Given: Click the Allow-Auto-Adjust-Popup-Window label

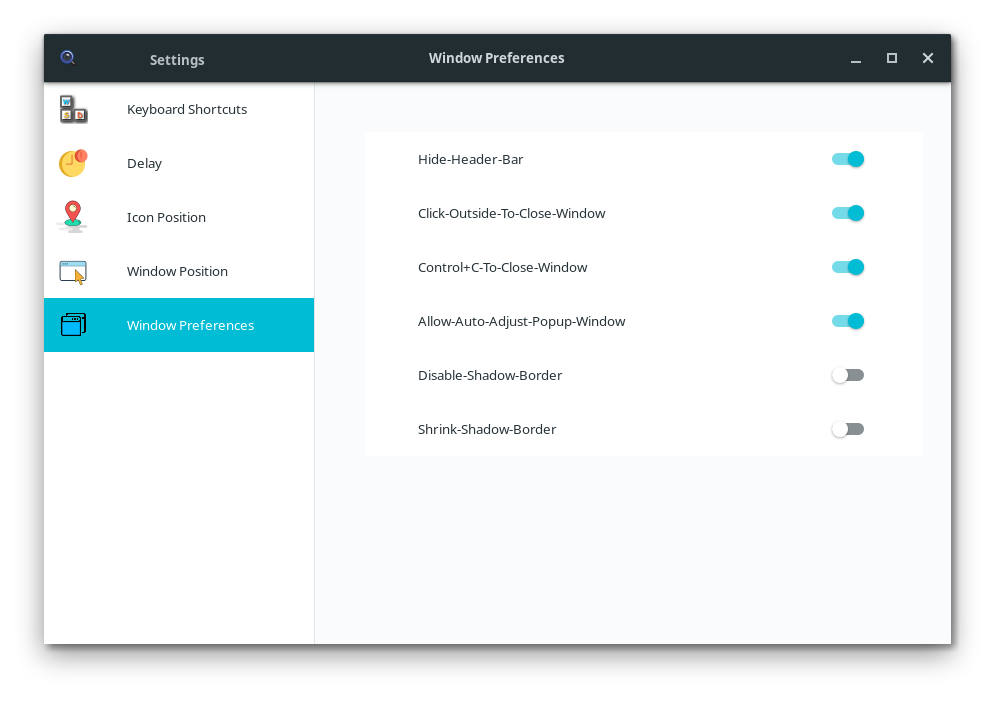Looking at the screenshot, I should click(521, 322).
